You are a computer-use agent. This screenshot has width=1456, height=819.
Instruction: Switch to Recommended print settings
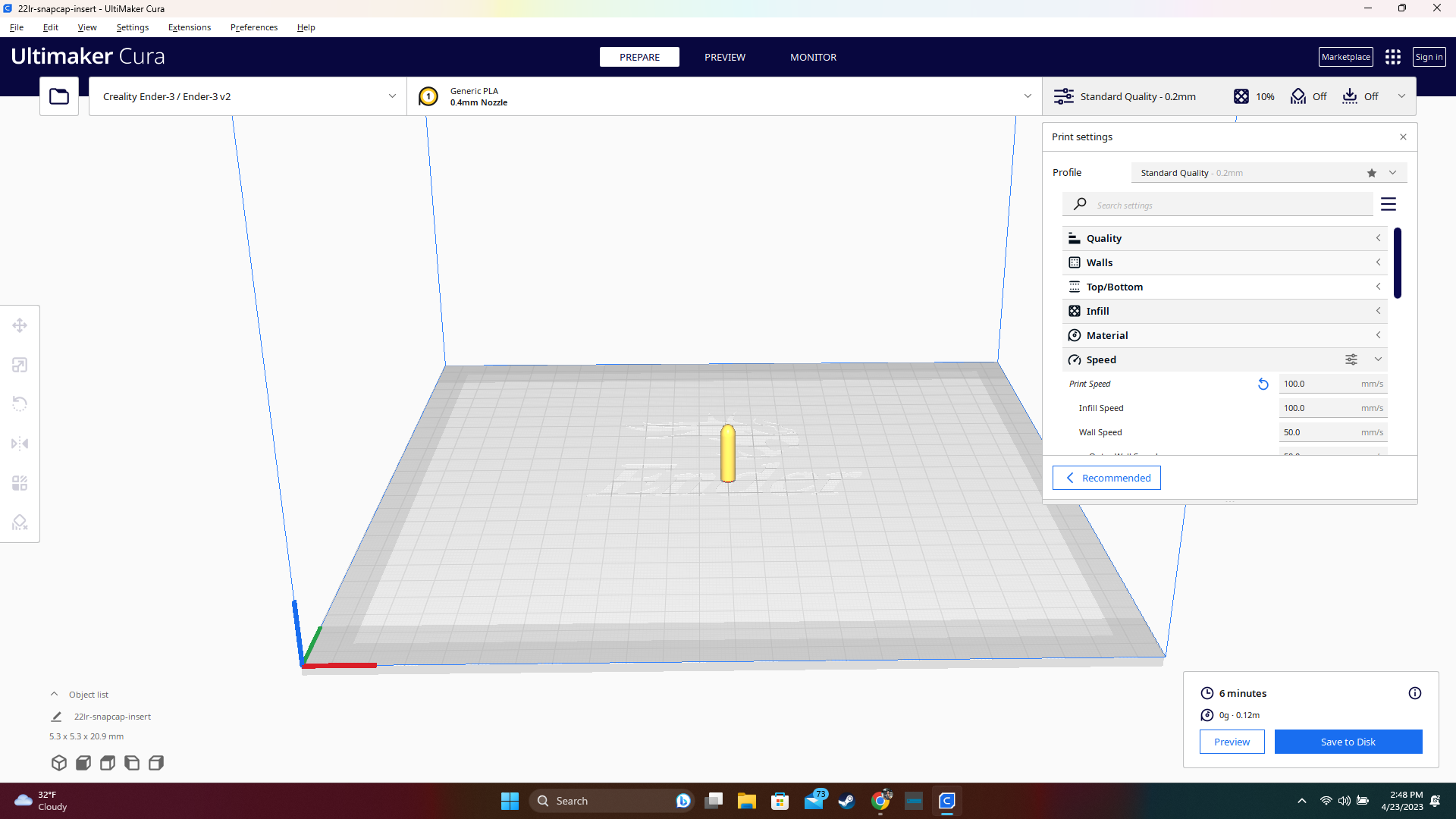(1107, 478)
